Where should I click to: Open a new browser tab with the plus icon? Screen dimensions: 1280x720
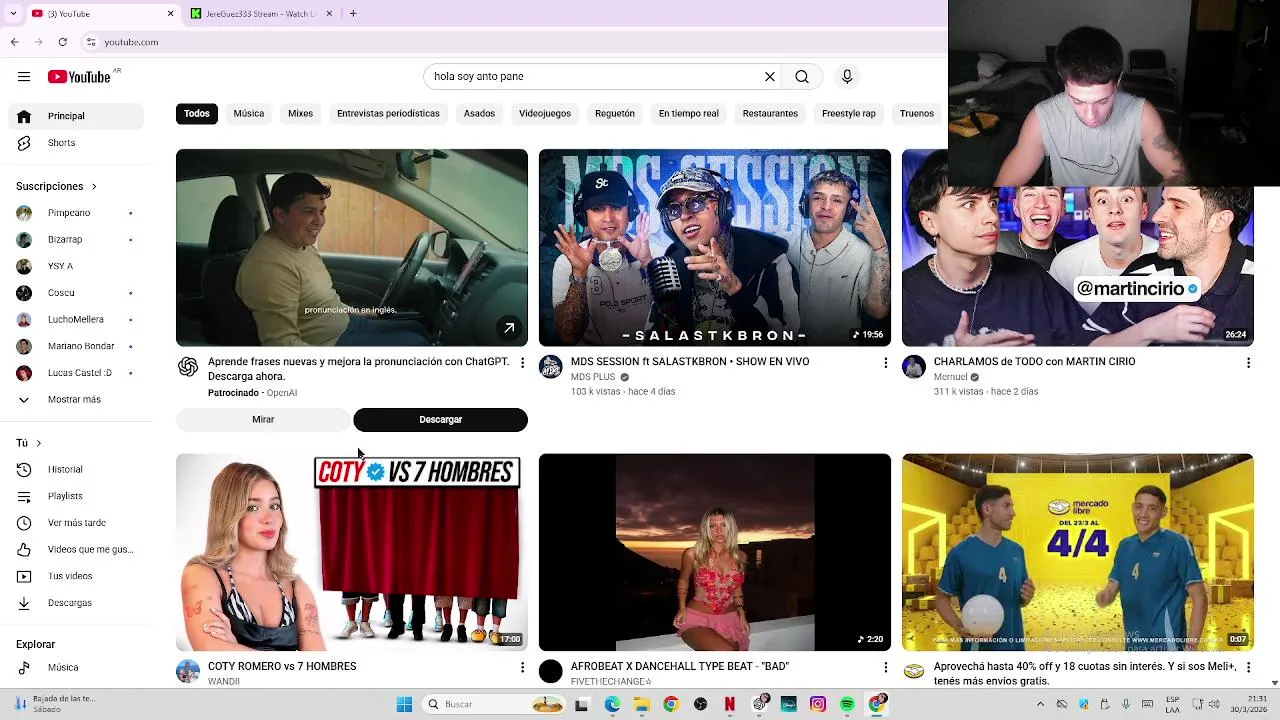point(353,14)
